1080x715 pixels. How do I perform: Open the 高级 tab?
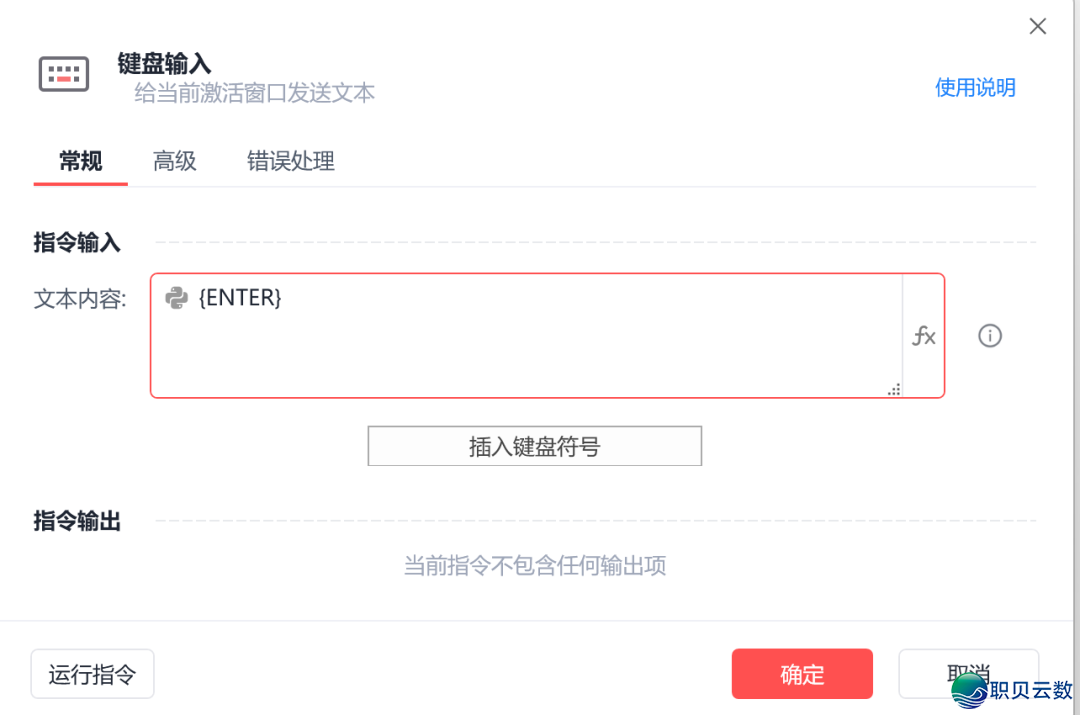coord(175,161)
